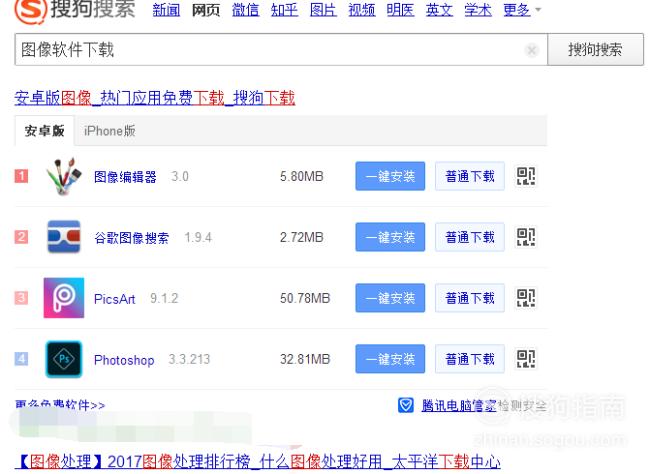The image size is (650, 474).
Task: Click the 2.72MB file size text
Action: [x=301, y=237]
